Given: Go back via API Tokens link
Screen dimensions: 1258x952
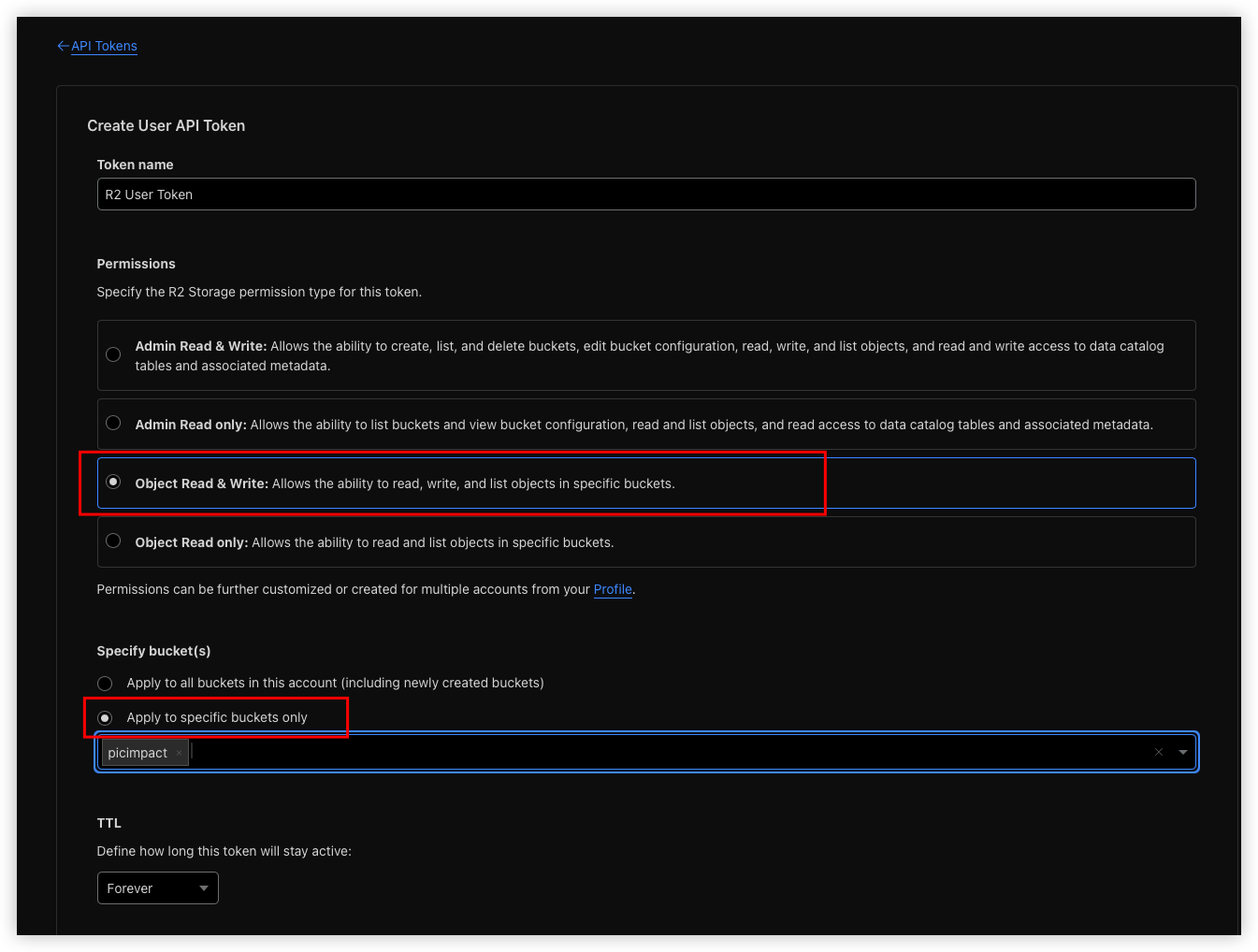Looking at the screenshot, I should tap(97, 46).
